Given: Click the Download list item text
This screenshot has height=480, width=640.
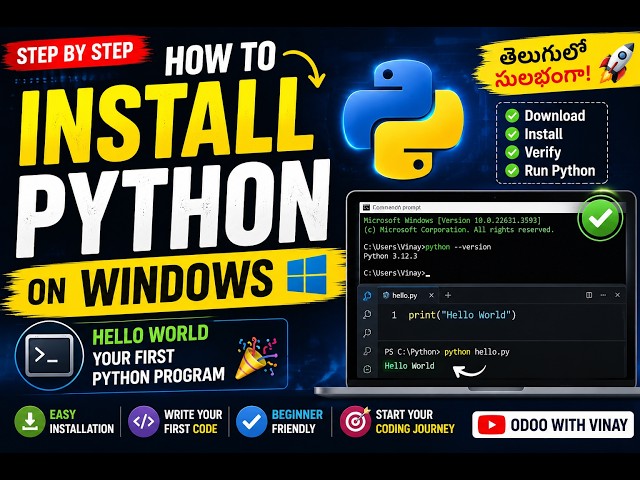Looking at the screenshot, I should 555,116.
